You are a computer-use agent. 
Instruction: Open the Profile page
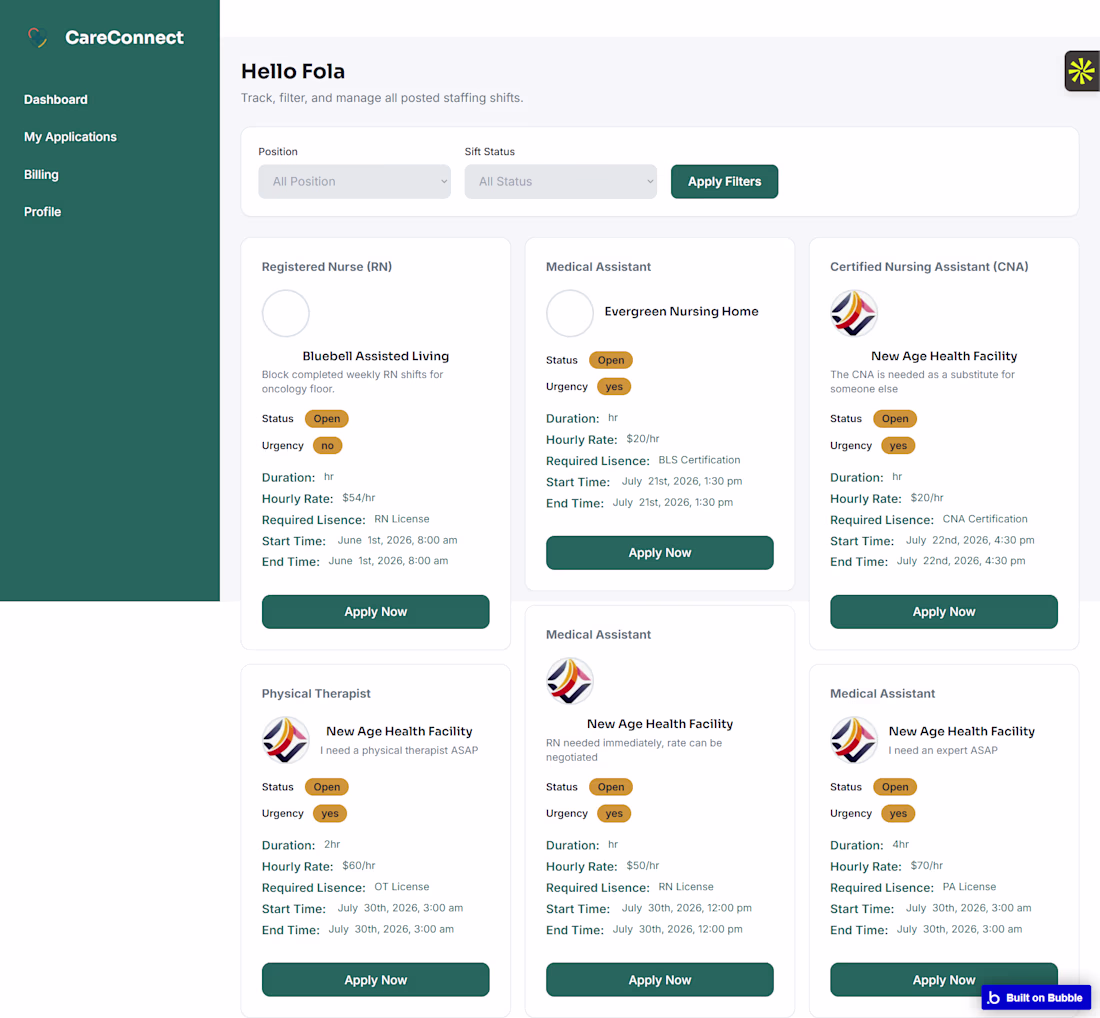click(x=43, y=212)
